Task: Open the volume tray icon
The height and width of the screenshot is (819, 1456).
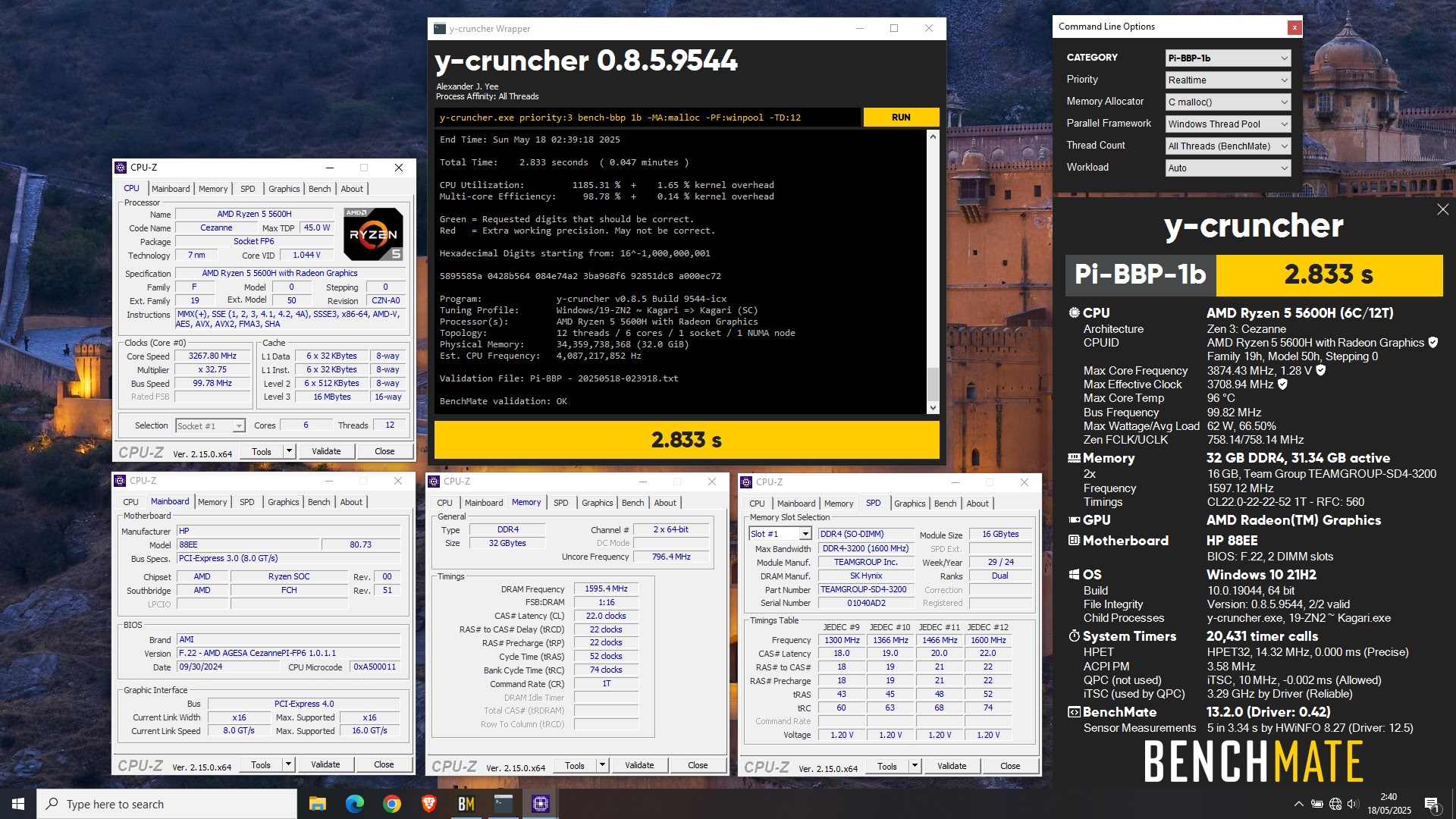Action: coord(1354,804)
